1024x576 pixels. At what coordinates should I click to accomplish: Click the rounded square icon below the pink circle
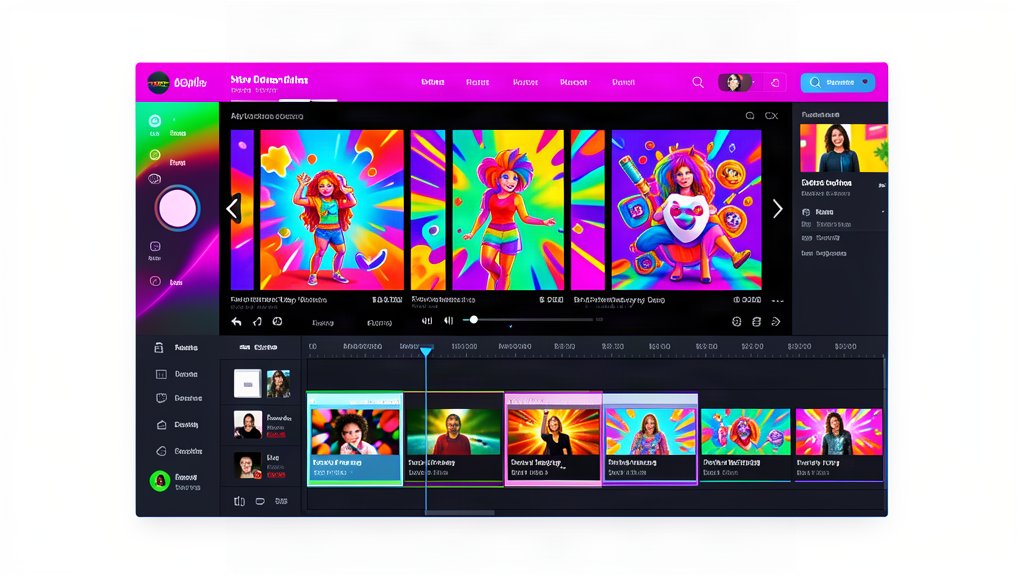pyautogui.click(x=155, y=246)
